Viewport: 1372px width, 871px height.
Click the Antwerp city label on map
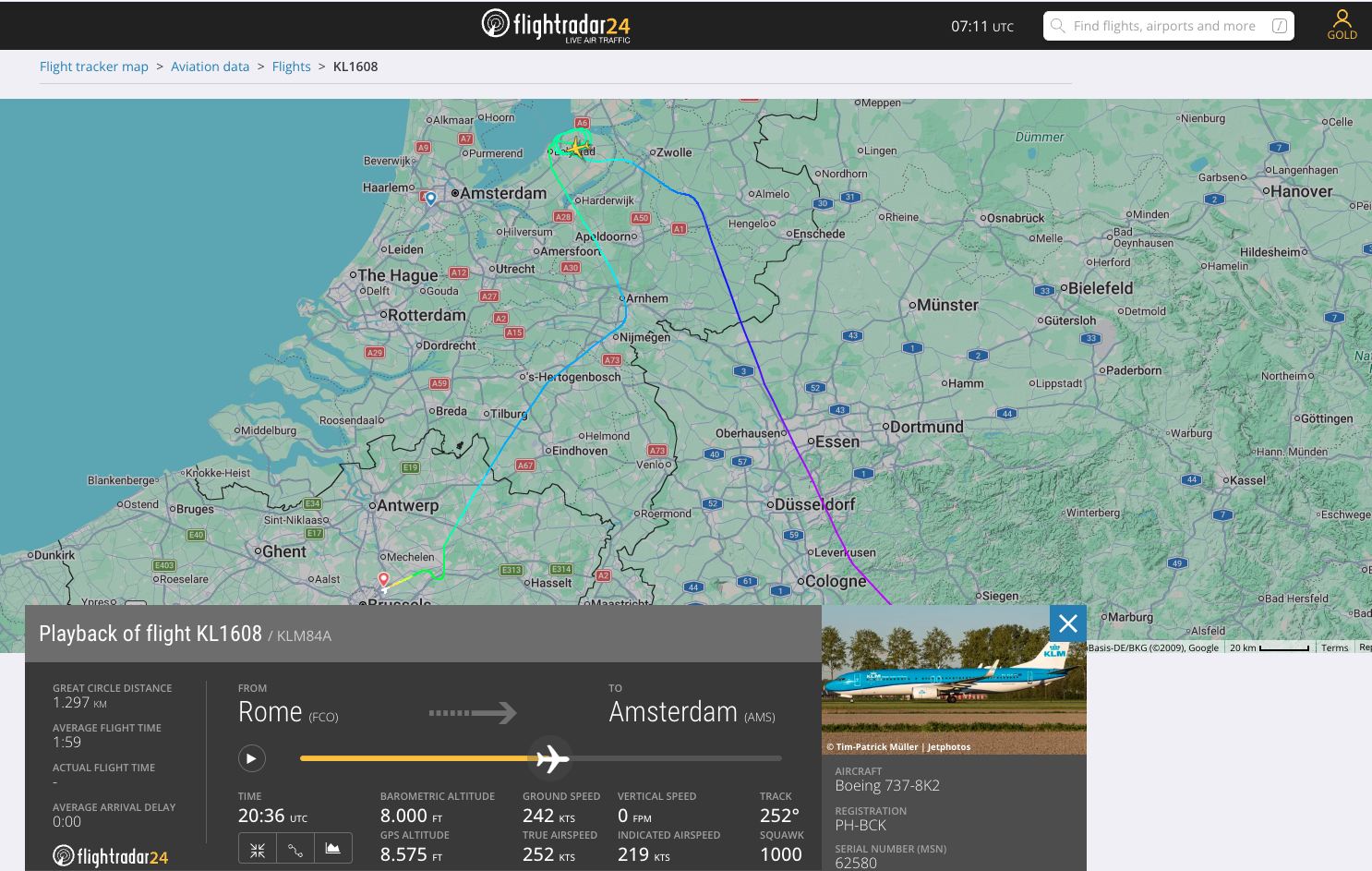[x=407, y=506]
